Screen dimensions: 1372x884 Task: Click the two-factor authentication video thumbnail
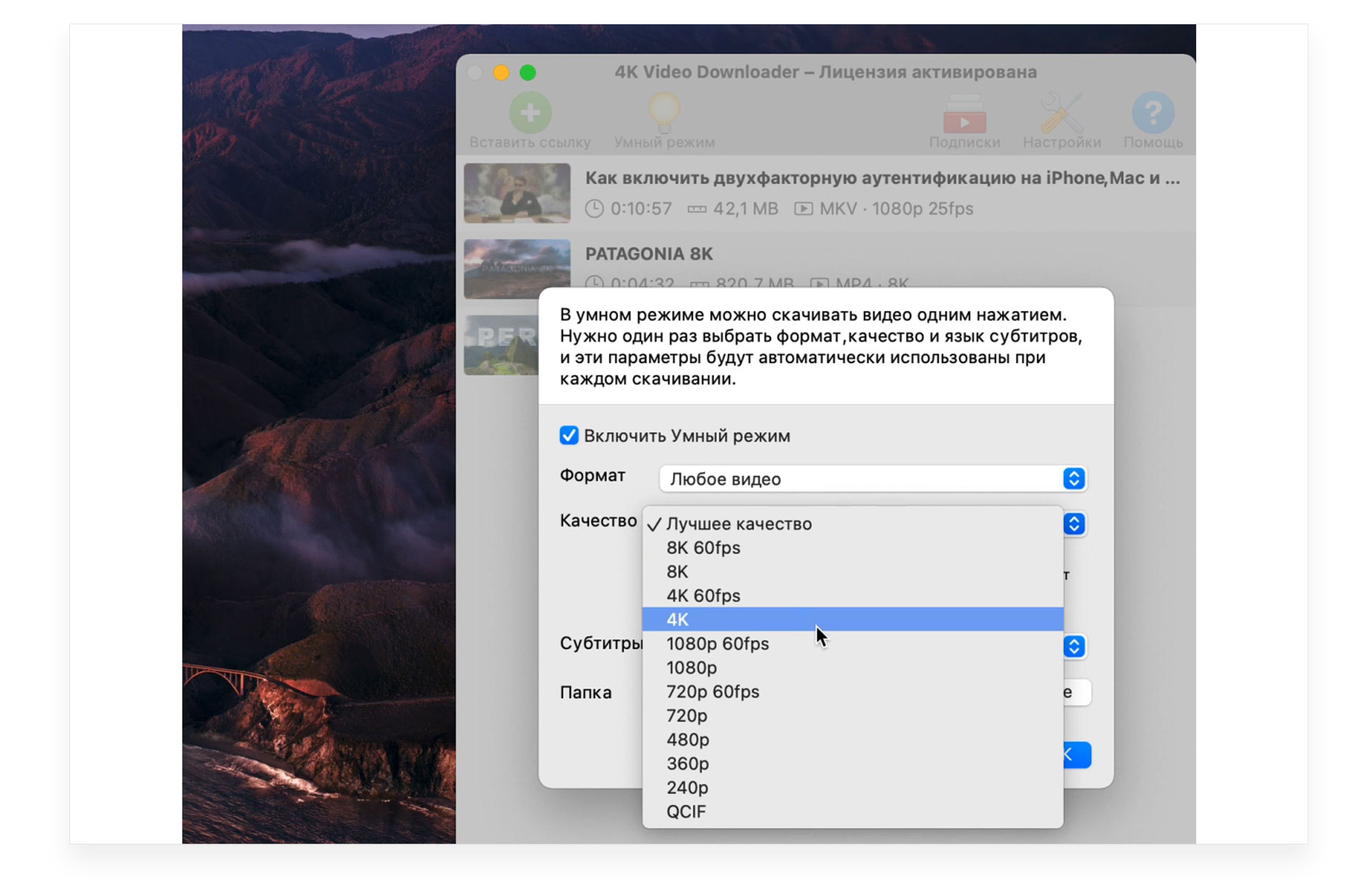click(517, 193)
